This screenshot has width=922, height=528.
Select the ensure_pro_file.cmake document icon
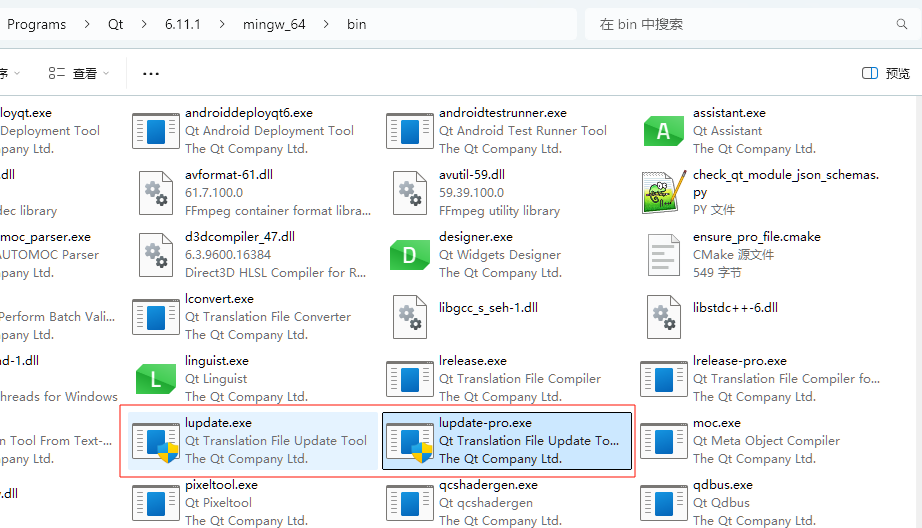point(664,255)
